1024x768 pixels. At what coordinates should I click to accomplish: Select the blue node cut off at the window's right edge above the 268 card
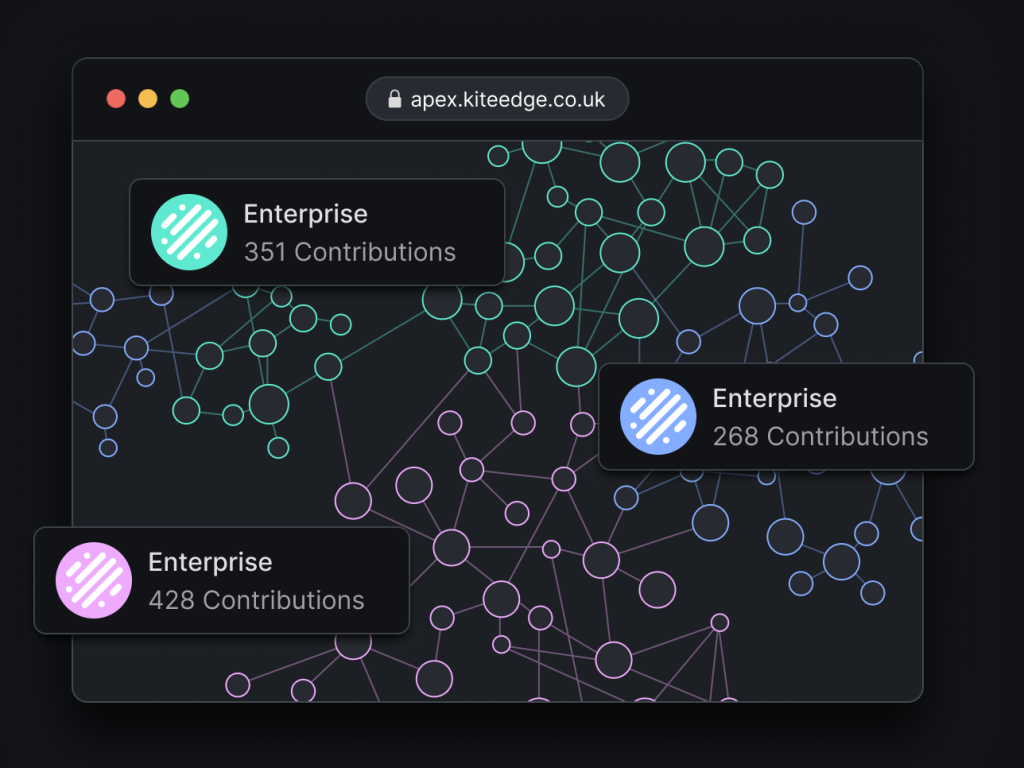918,358
